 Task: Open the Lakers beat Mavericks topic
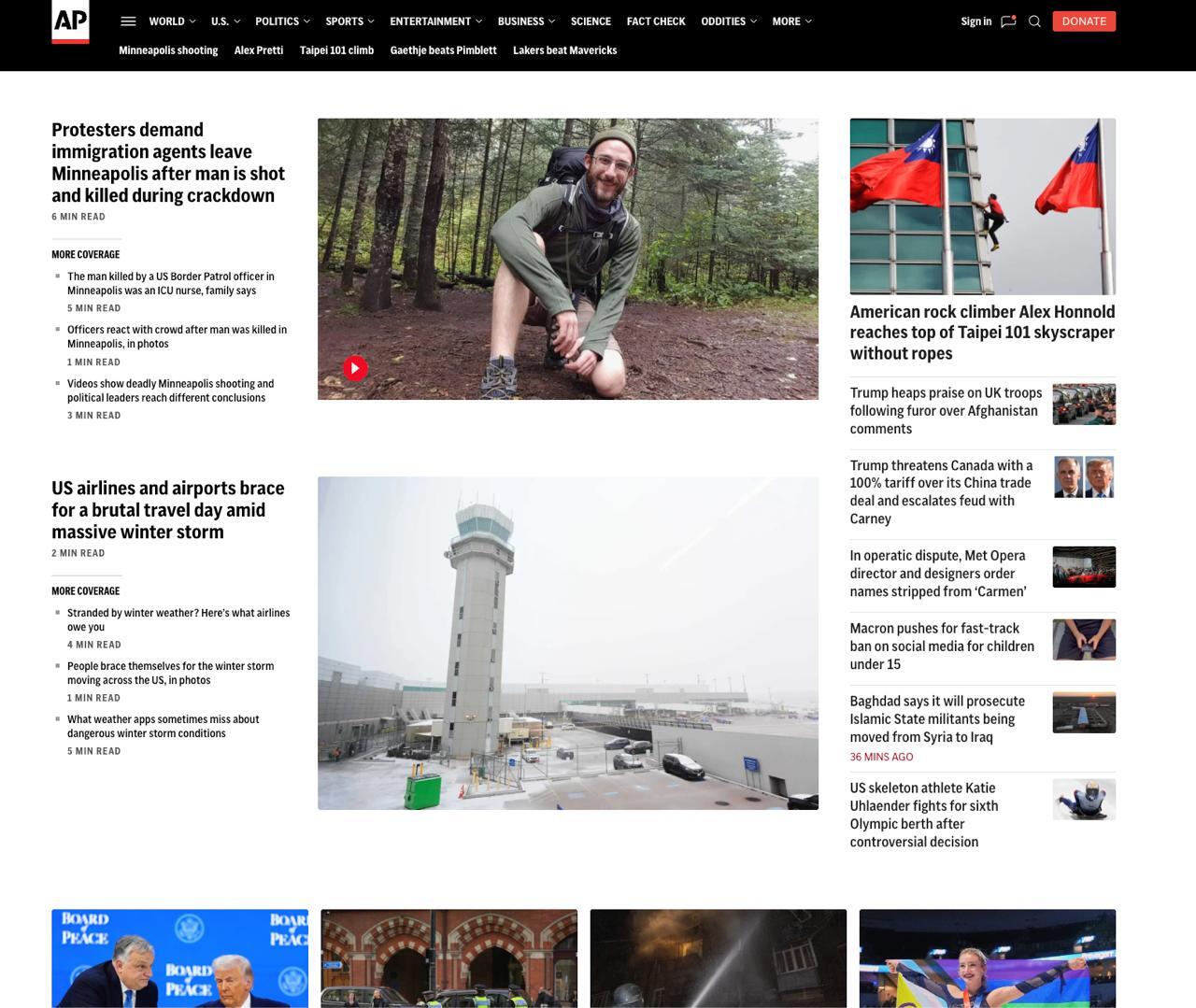pos(564,50)
